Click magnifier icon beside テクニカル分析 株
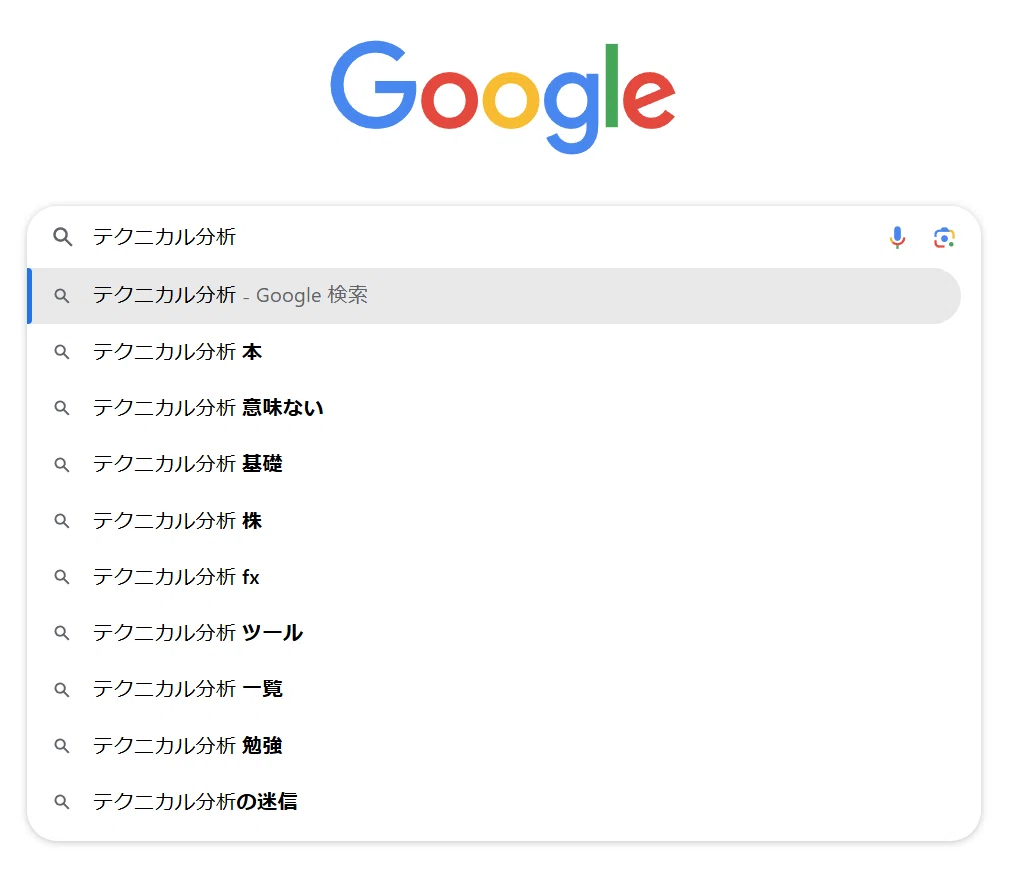 (61, 520)
